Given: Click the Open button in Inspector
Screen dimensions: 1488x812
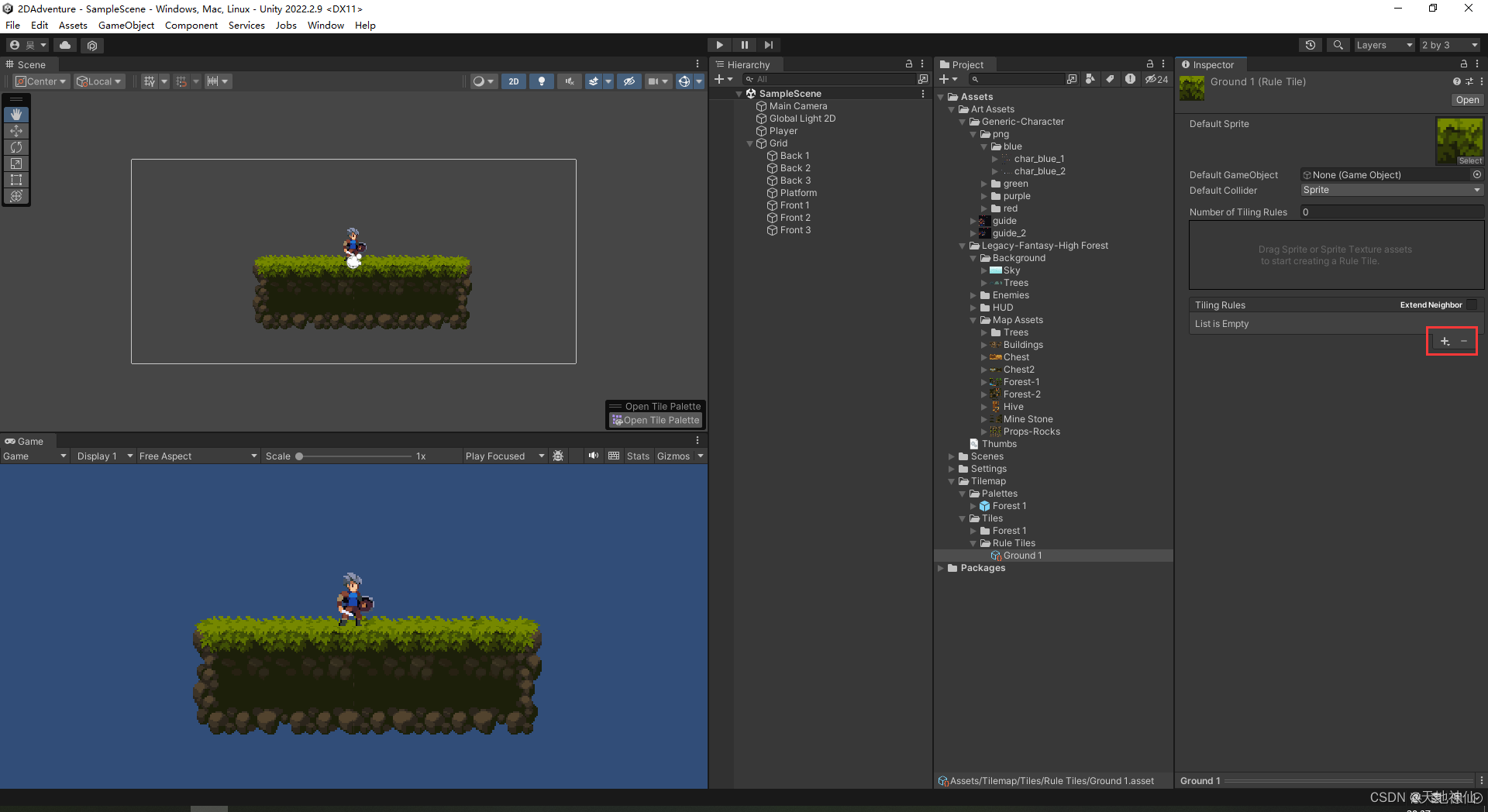Looking at the screenshot, I should pos(1467,100).
